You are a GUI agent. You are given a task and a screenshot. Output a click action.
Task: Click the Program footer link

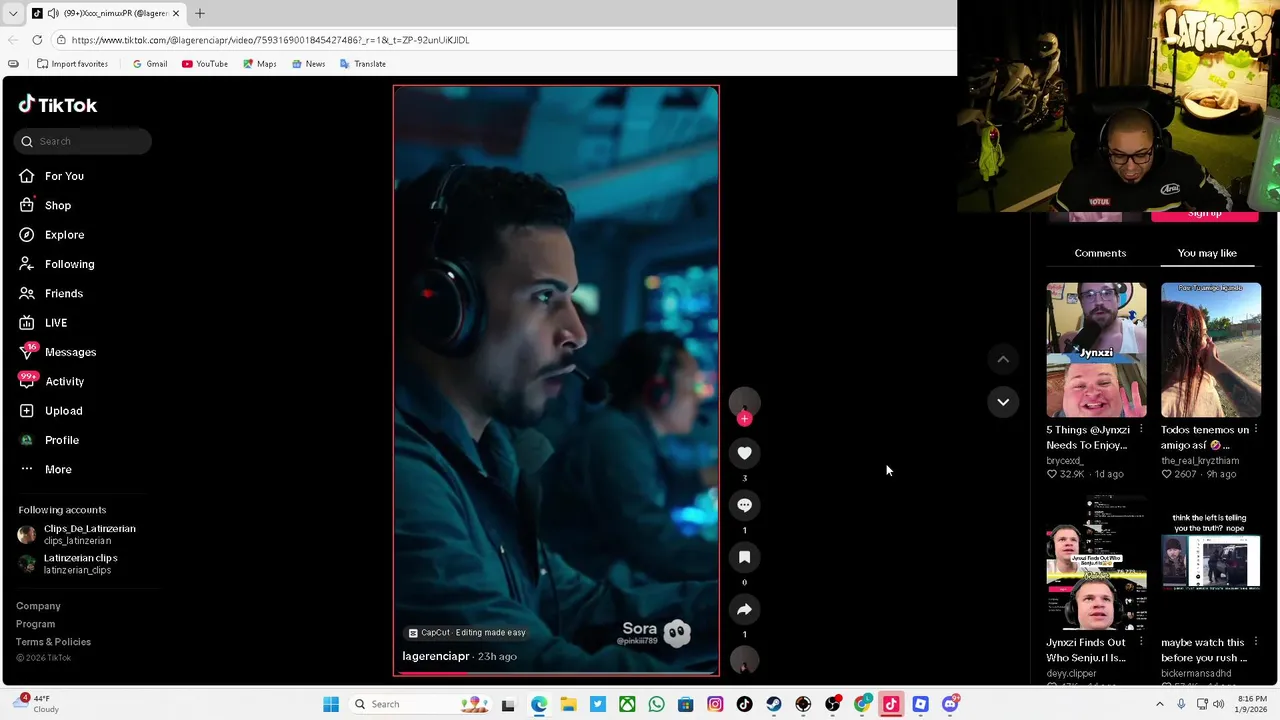(x=35, y=624)
